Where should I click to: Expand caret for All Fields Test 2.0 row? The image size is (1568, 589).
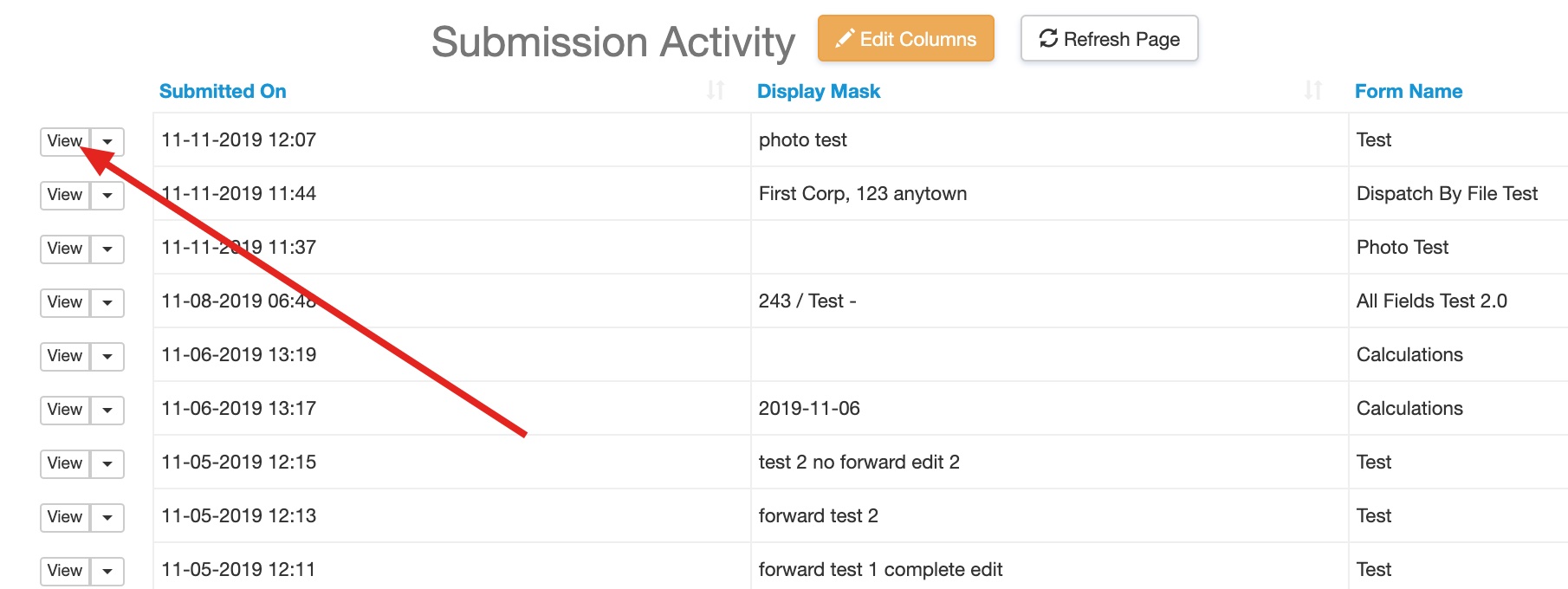click(x=107, y=302)
